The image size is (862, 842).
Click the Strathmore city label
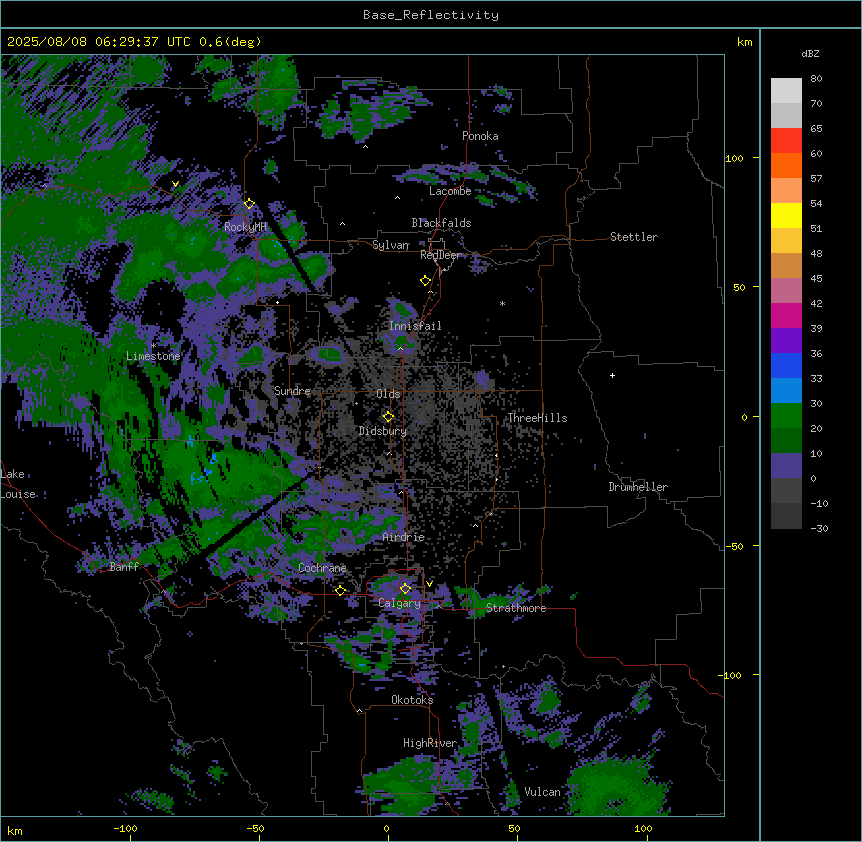coord(516,608)
